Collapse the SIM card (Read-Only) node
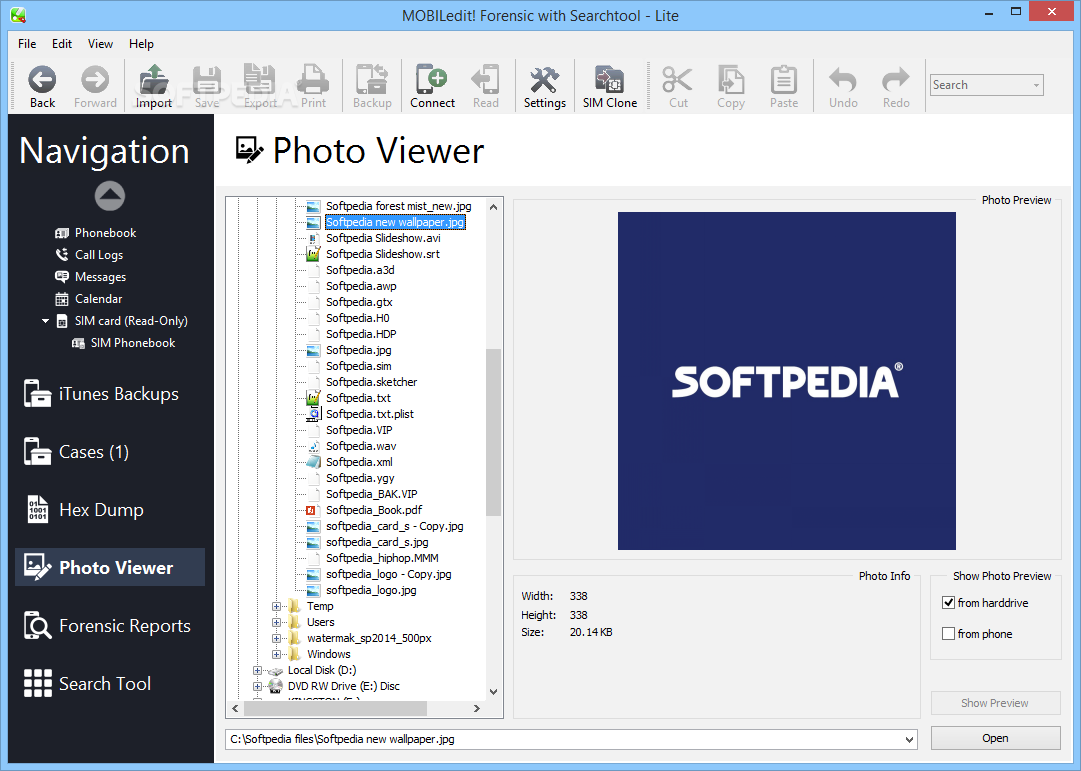This screenshot has width=1081, height=771. pos(46,321)
